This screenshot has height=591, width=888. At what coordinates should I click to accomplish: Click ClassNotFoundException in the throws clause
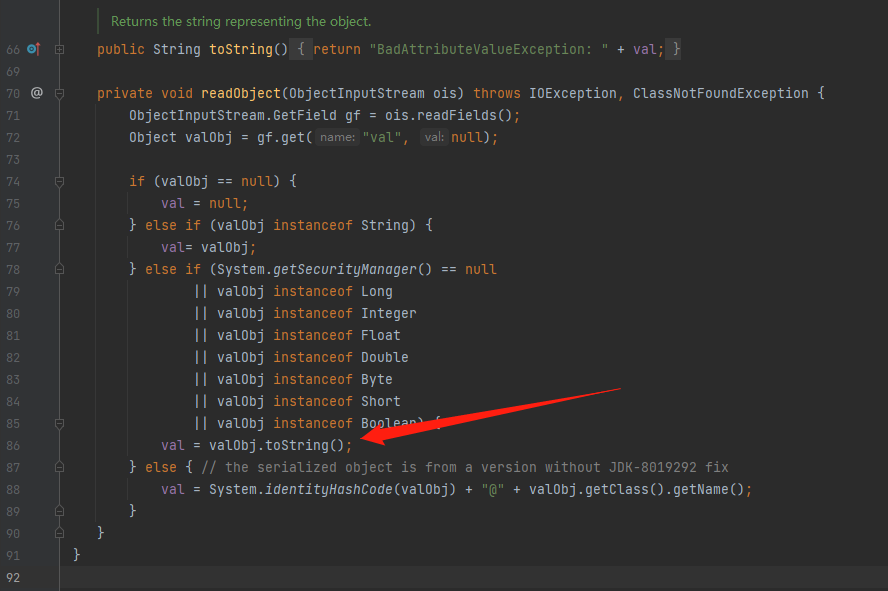tap(720, 93)
